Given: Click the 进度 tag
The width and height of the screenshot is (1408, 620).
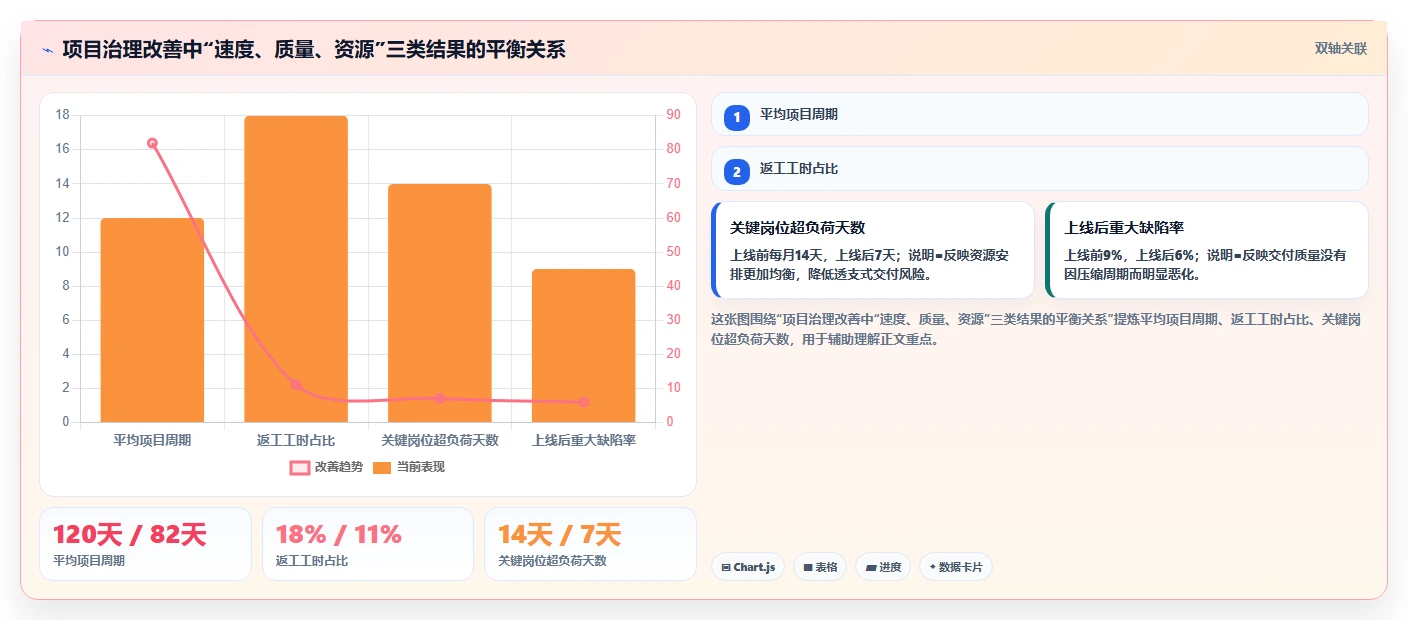Looking at the screenshot, I should coord(883,567).
